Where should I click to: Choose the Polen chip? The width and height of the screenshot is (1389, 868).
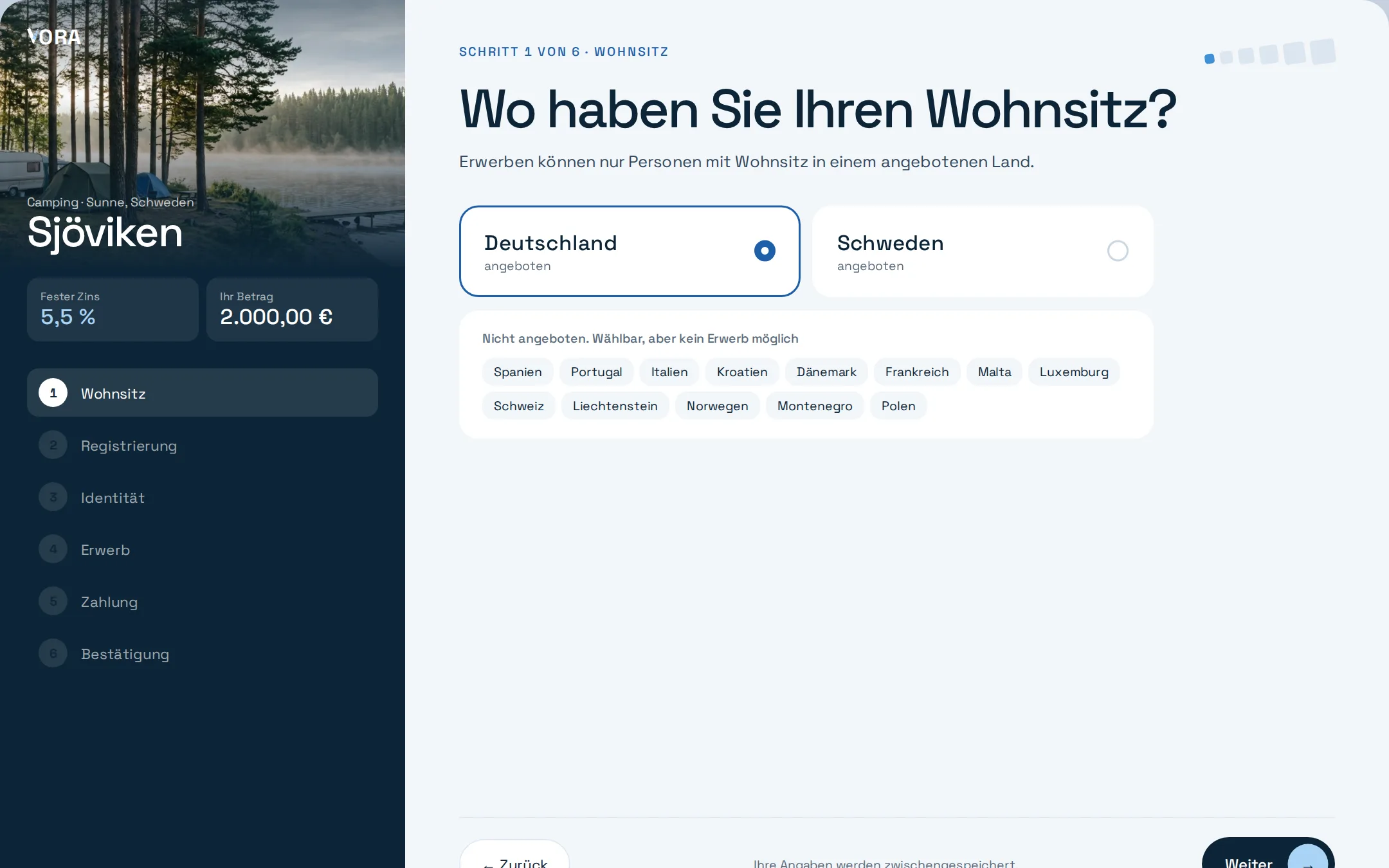[898, 406]
